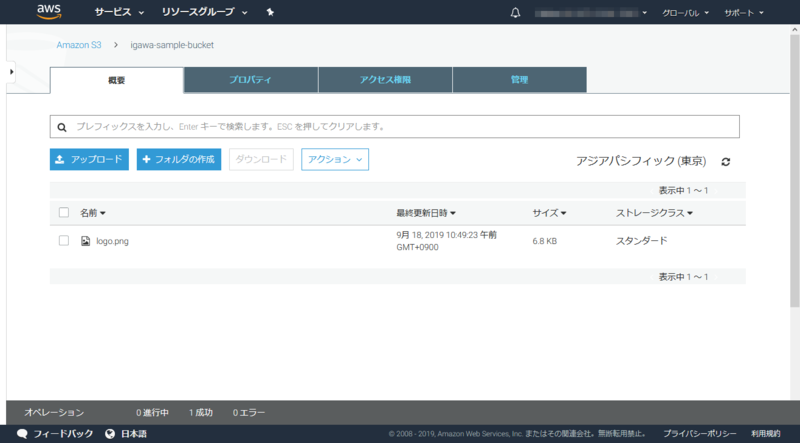The height and width of the screenshot is (443, 800).
Task: Change language via 日本語
Action: [134, 434]
